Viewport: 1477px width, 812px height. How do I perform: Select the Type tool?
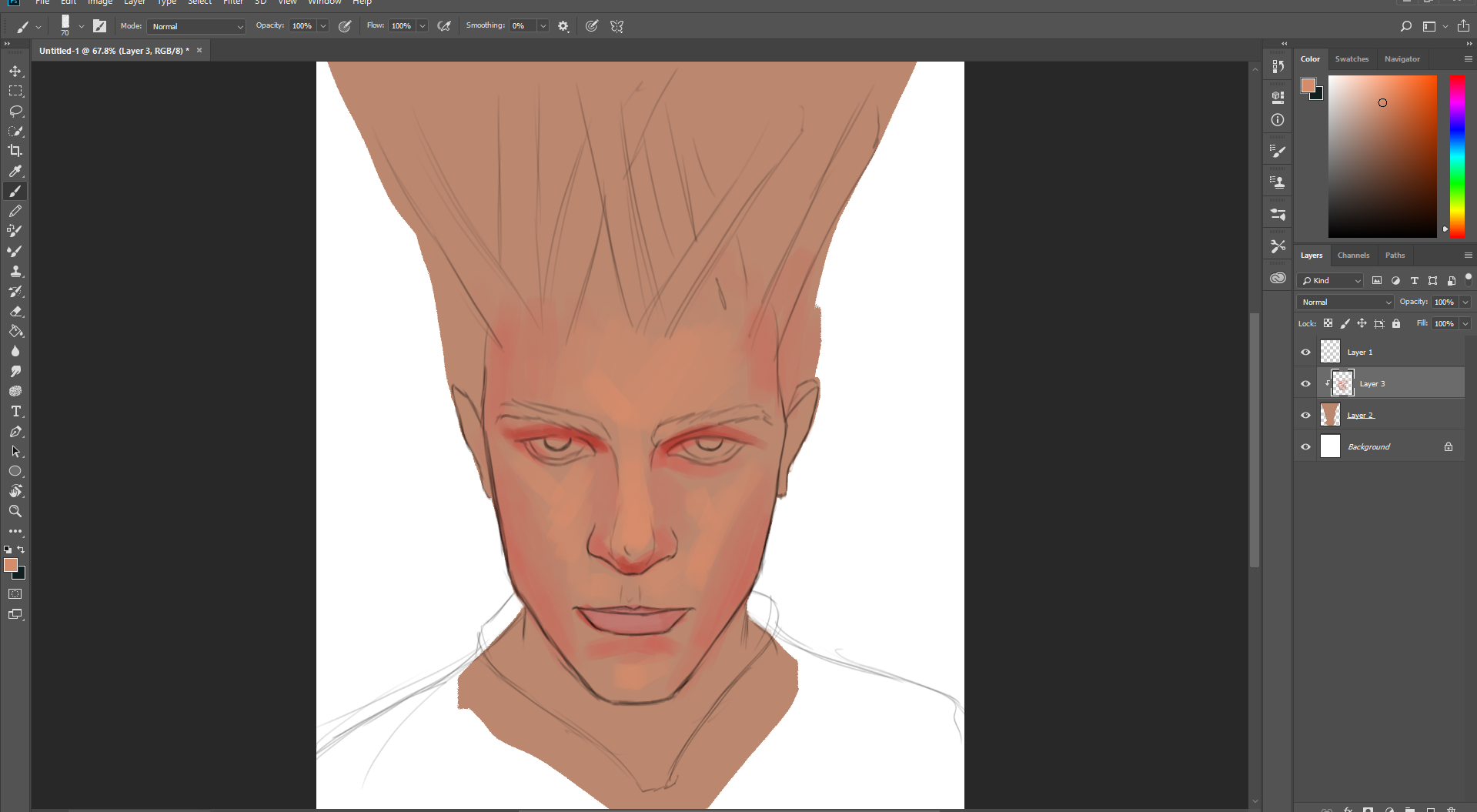[15, 411]
